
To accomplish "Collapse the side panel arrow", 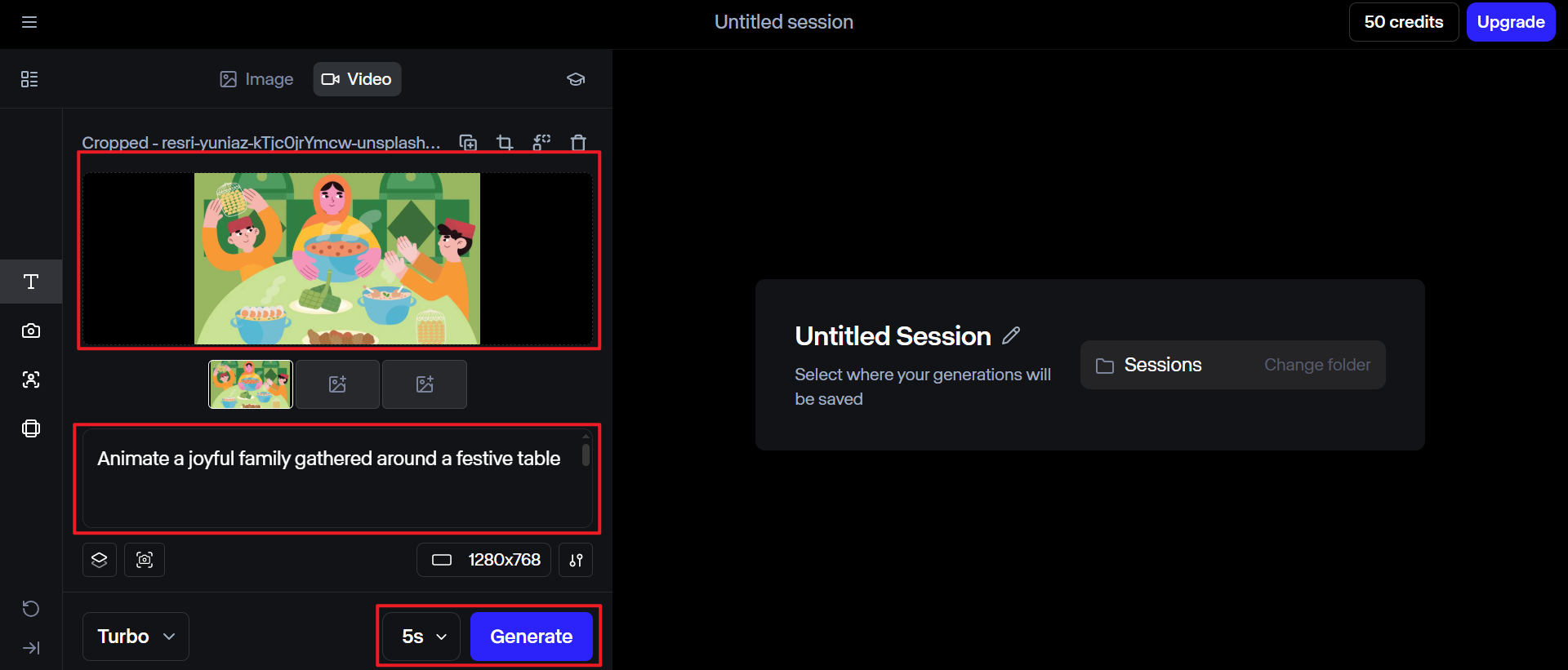I will coord(31,648).
